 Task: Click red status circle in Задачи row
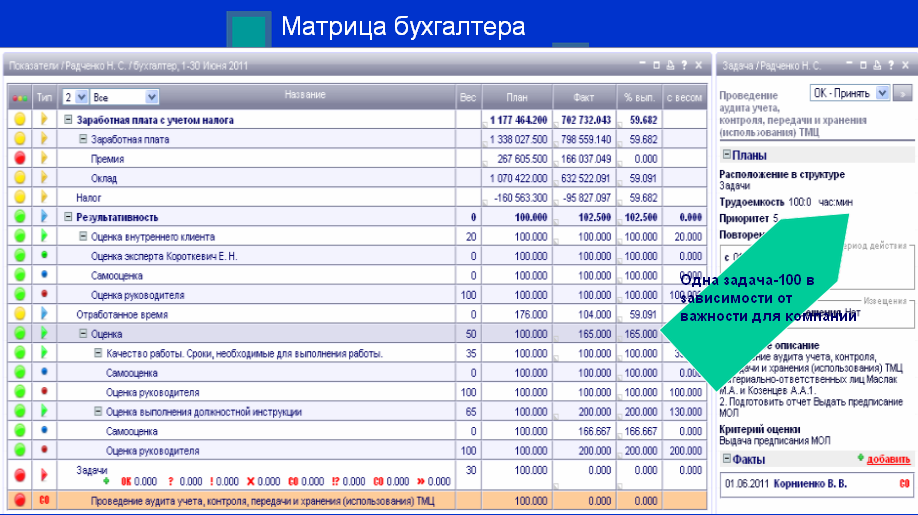20,475
